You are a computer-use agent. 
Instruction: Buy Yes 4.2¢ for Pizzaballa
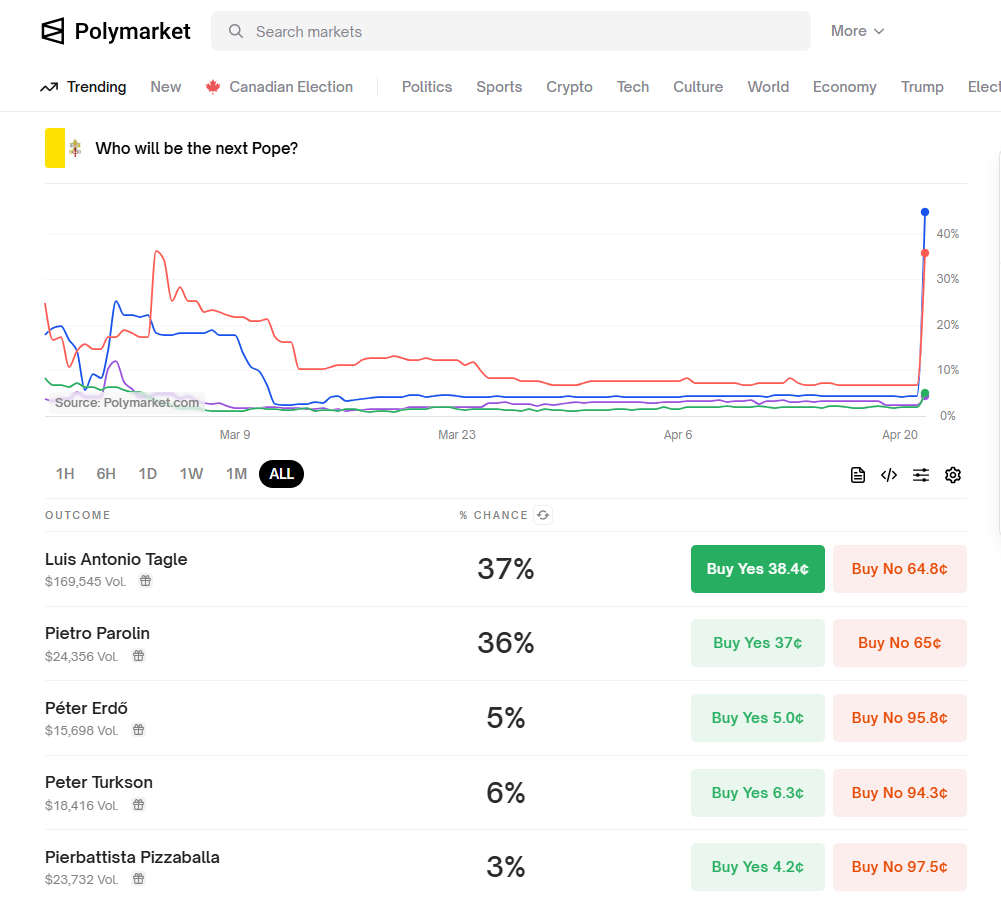coord(758,867)
